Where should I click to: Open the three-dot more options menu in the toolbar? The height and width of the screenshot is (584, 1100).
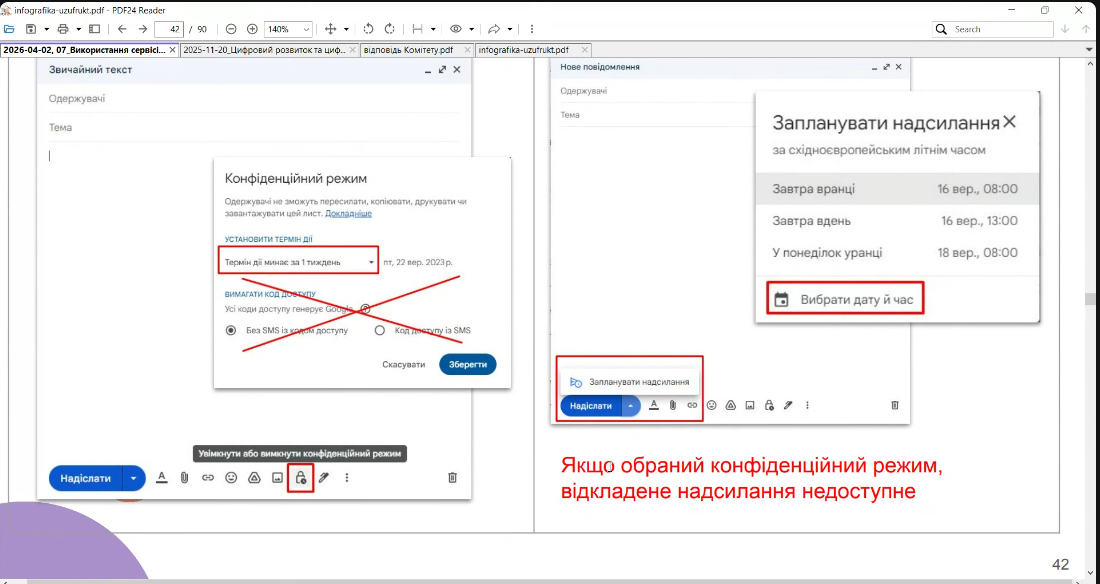pyautogui.click(x=531, y=29)
